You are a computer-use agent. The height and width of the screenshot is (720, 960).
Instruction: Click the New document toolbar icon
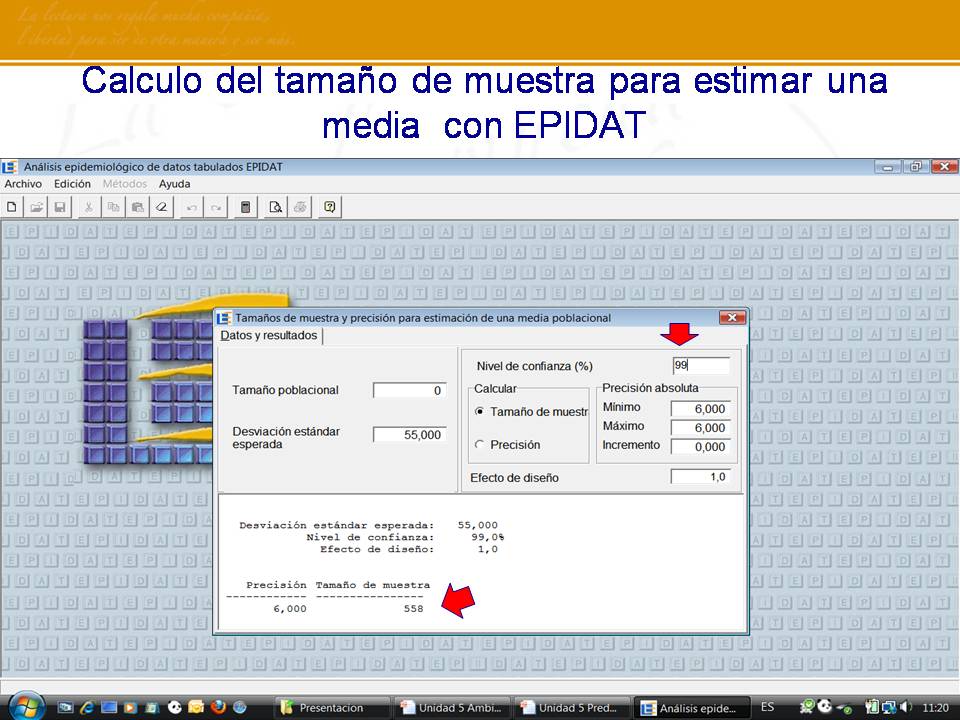pyautogui.click(x=12, y=207)
